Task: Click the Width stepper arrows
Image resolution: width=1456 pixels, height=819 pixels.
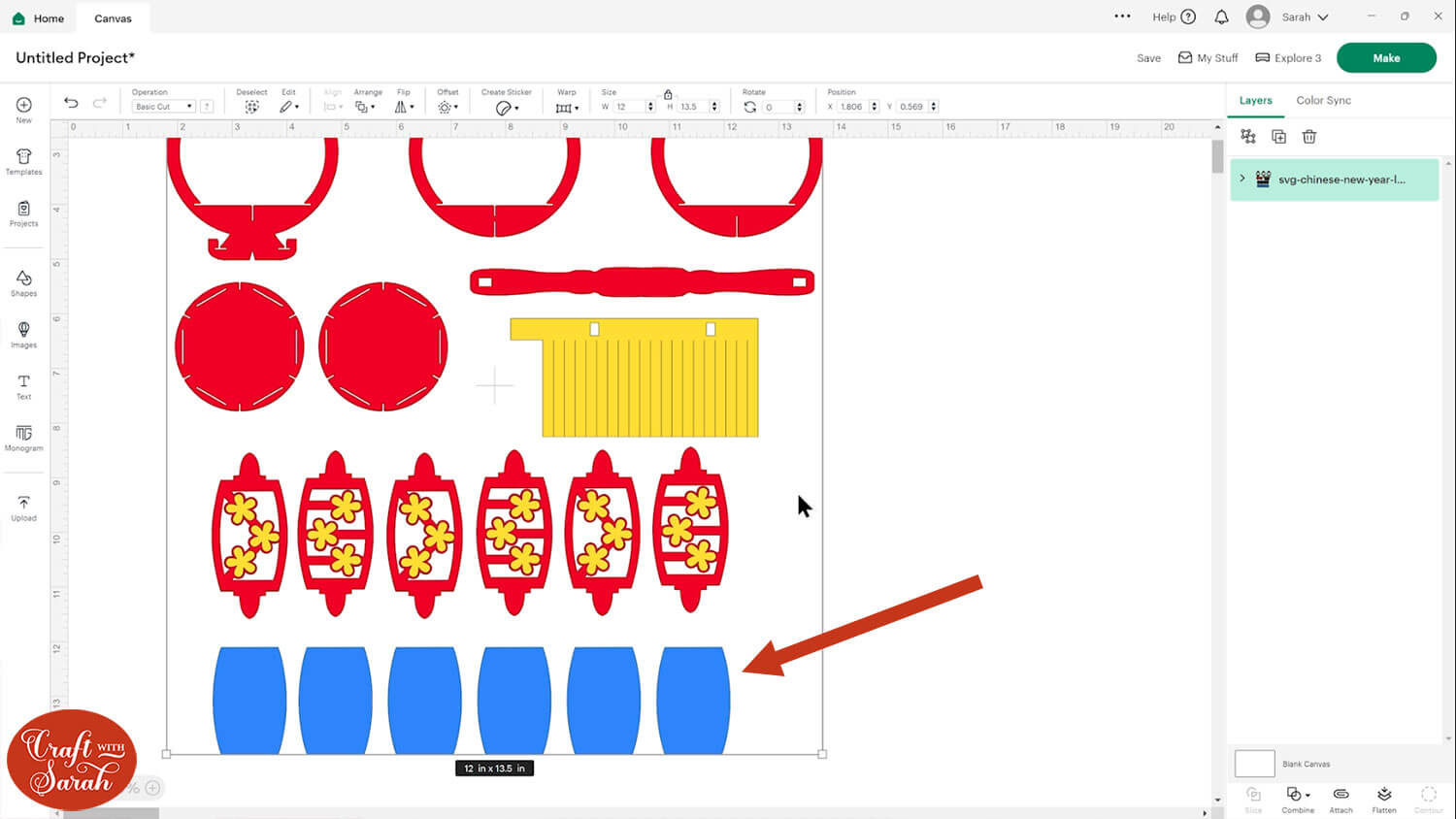Action: click(650, 107)
